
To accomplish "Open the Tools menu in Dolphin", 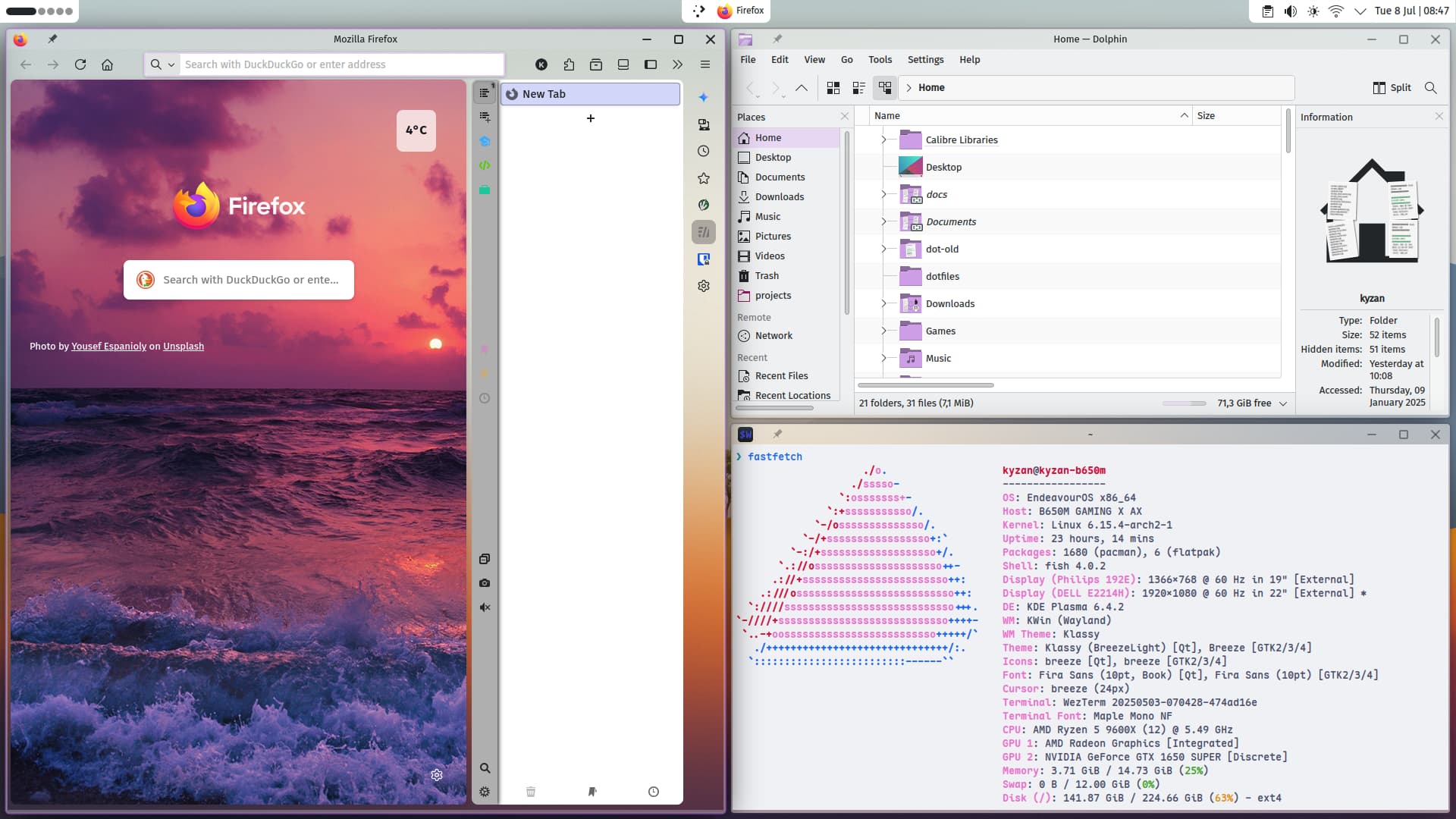I will [880, 60].
